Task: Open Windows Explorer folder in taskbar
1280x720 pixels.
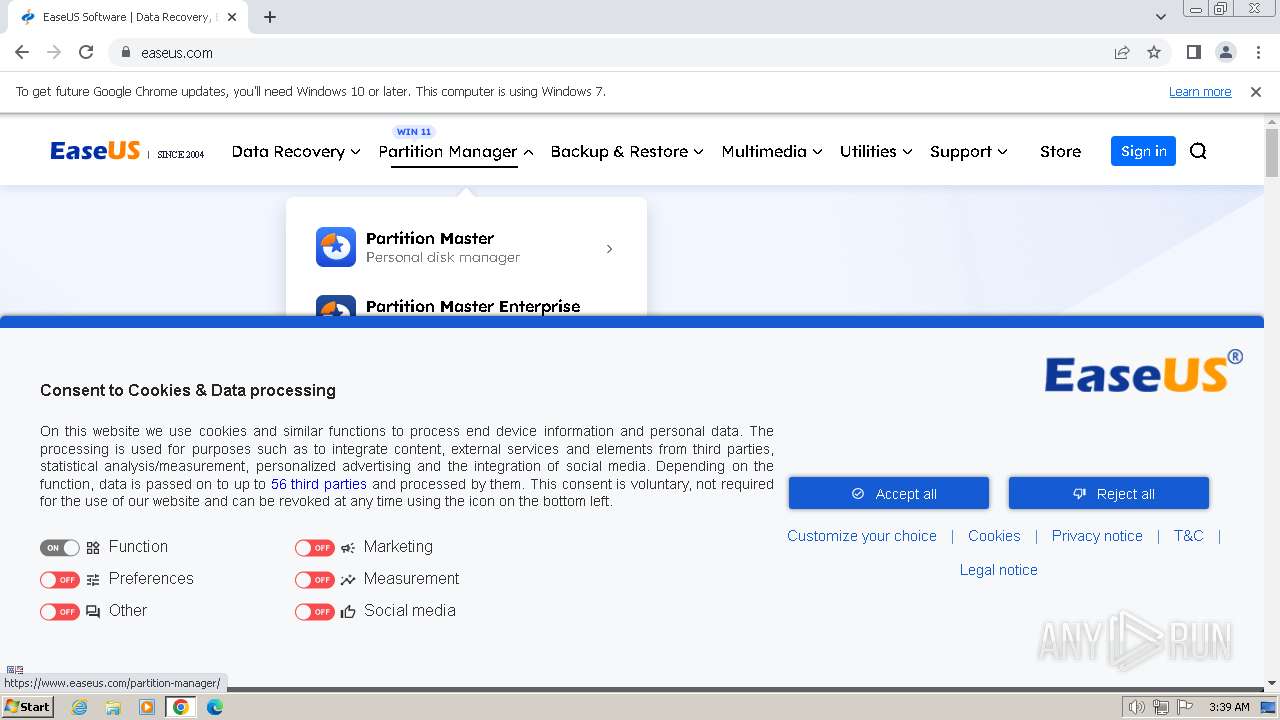Action: point(113,707)
